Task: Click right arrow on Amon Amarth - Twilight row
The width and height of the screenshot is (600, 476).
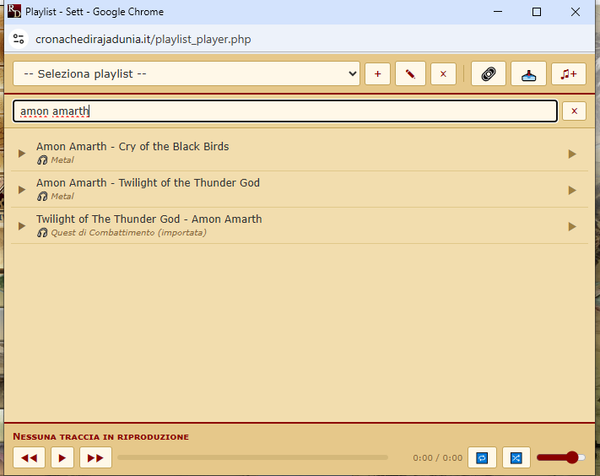Action: [572, 190]
